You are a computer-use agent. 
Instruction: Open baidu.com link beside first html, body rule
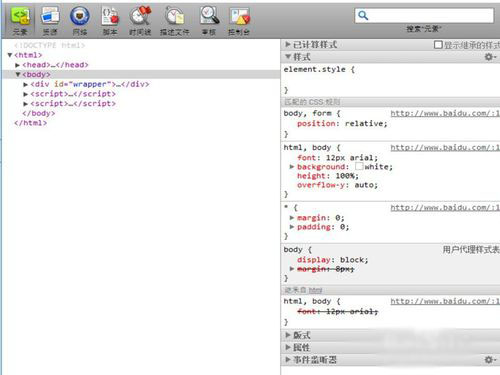tap(445, 147)
